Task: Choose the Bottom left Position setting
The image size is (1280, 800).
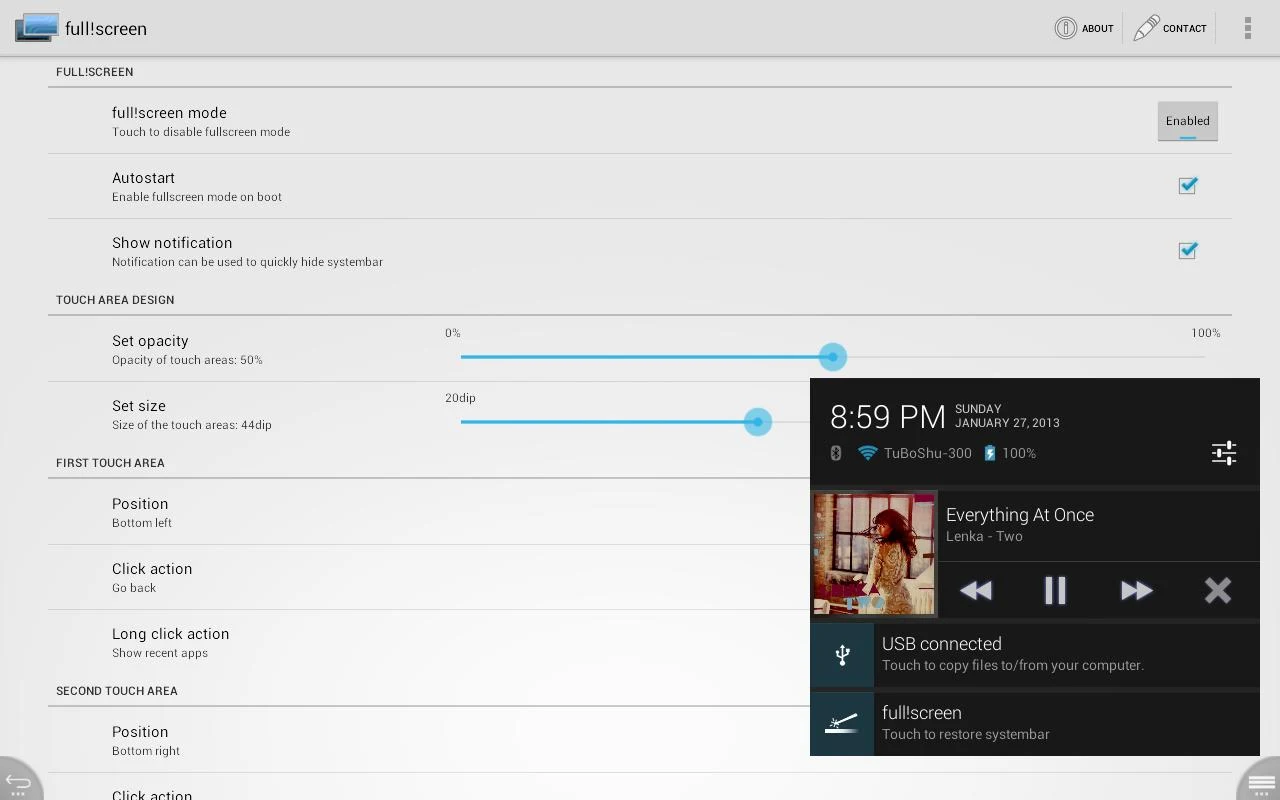Action: (400, 512)
